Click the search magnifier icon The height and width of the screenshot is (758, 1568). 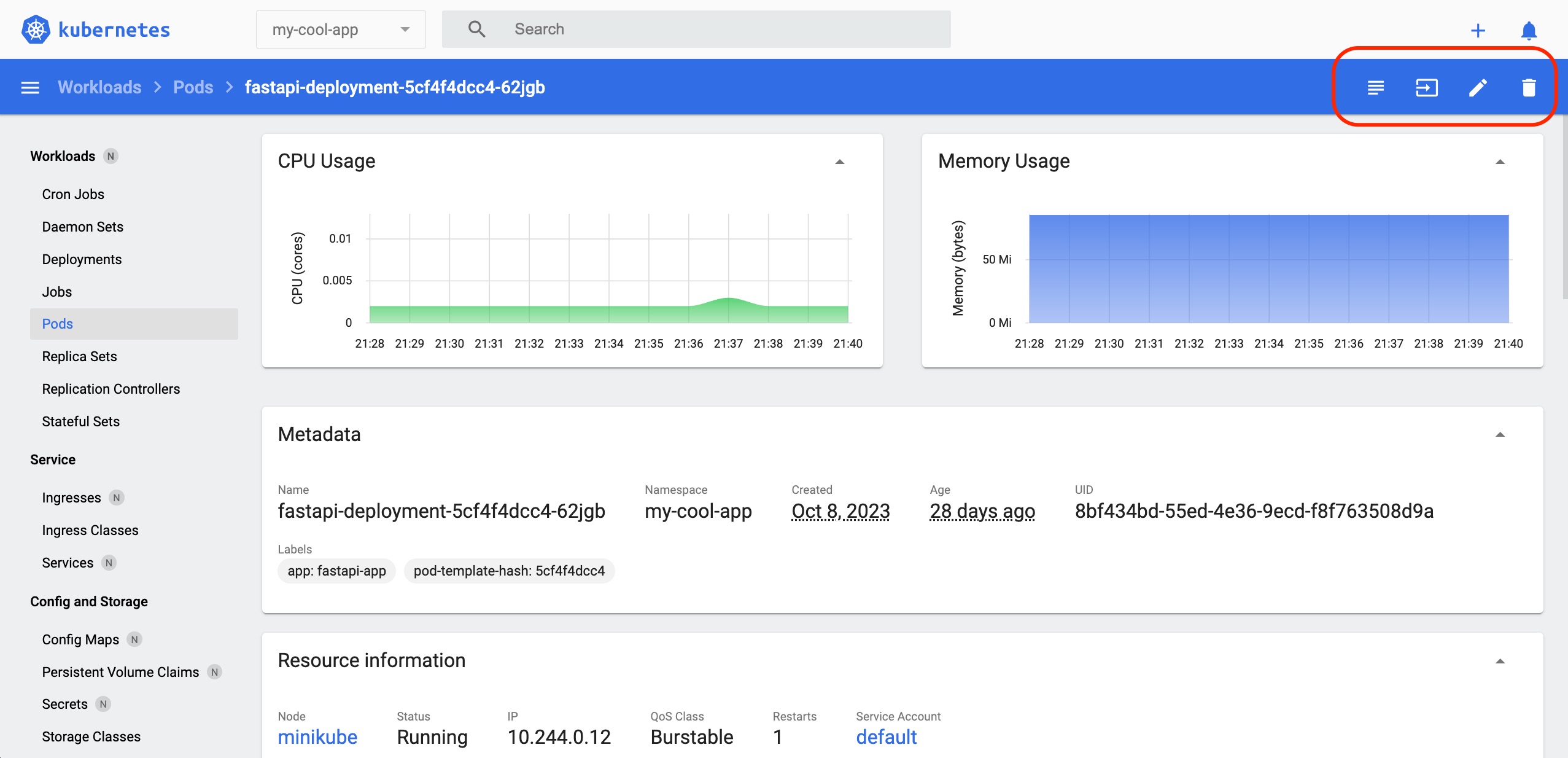pos(476,29)
